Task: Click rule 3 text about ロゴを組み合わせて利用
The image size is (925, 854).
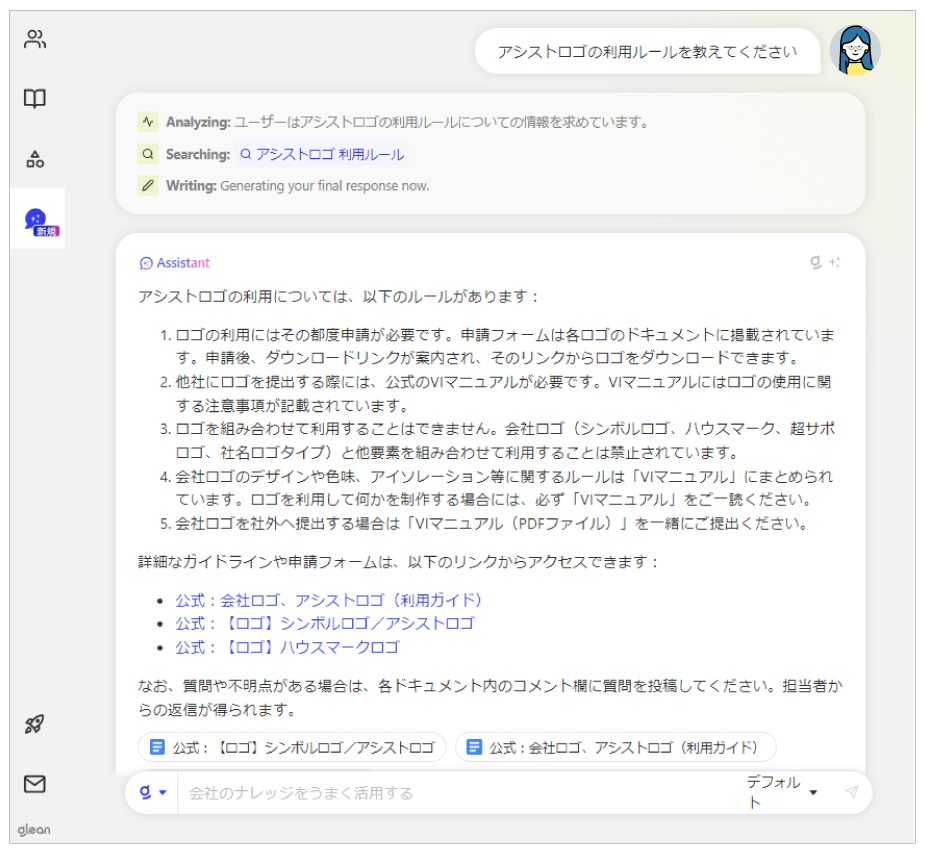Action: (x=505, y=441)
